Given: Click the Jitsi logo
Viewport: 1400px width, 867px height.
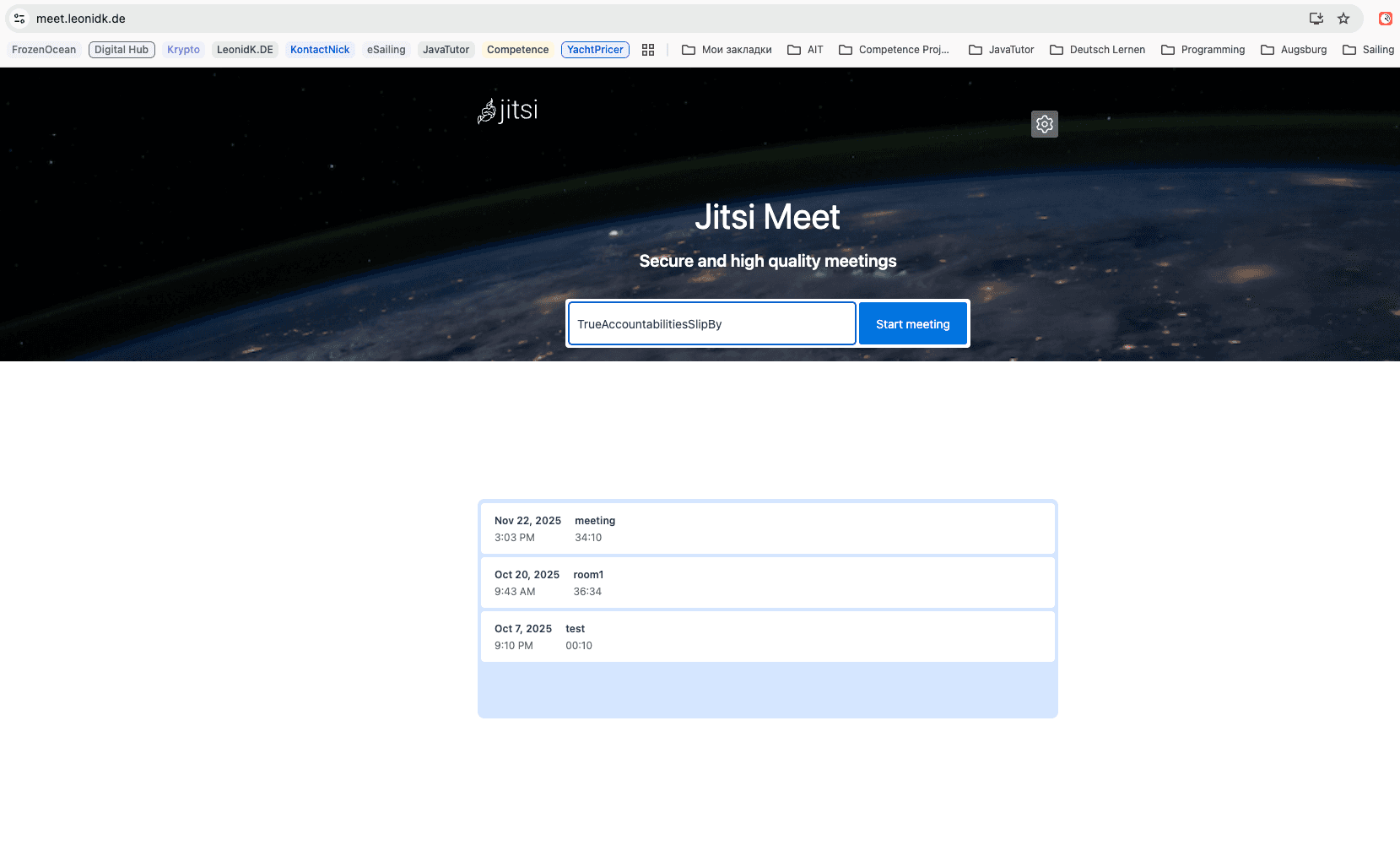Looking at the screenshot, I should point(507,111).
